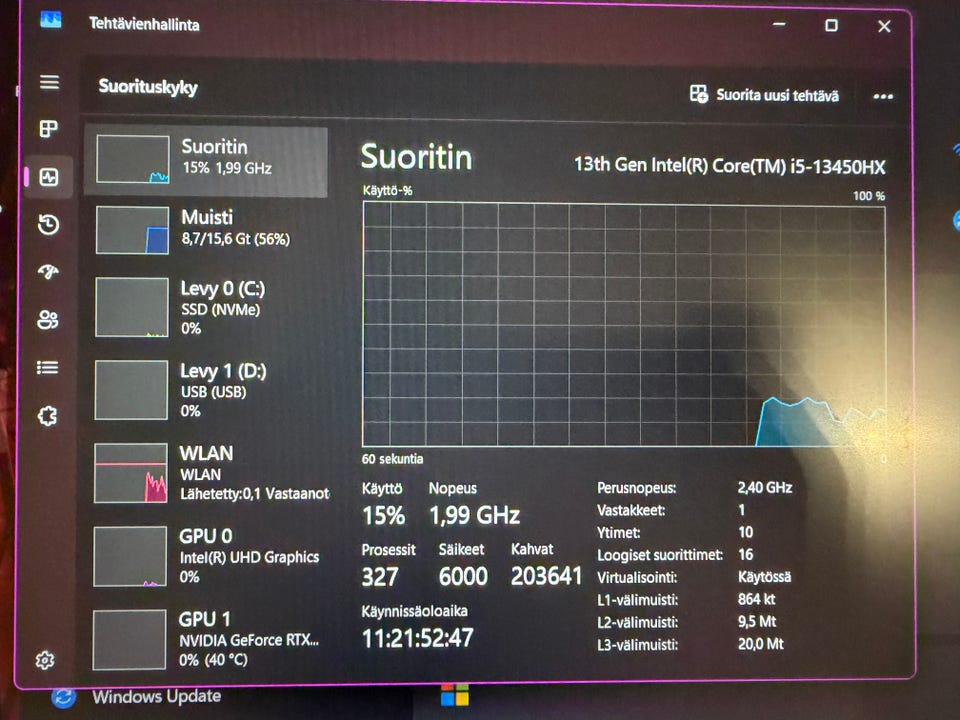Click the Task Manager app icon in title bar
The height and width of the screenshot is (720, 960).
[x=51, y=20]
